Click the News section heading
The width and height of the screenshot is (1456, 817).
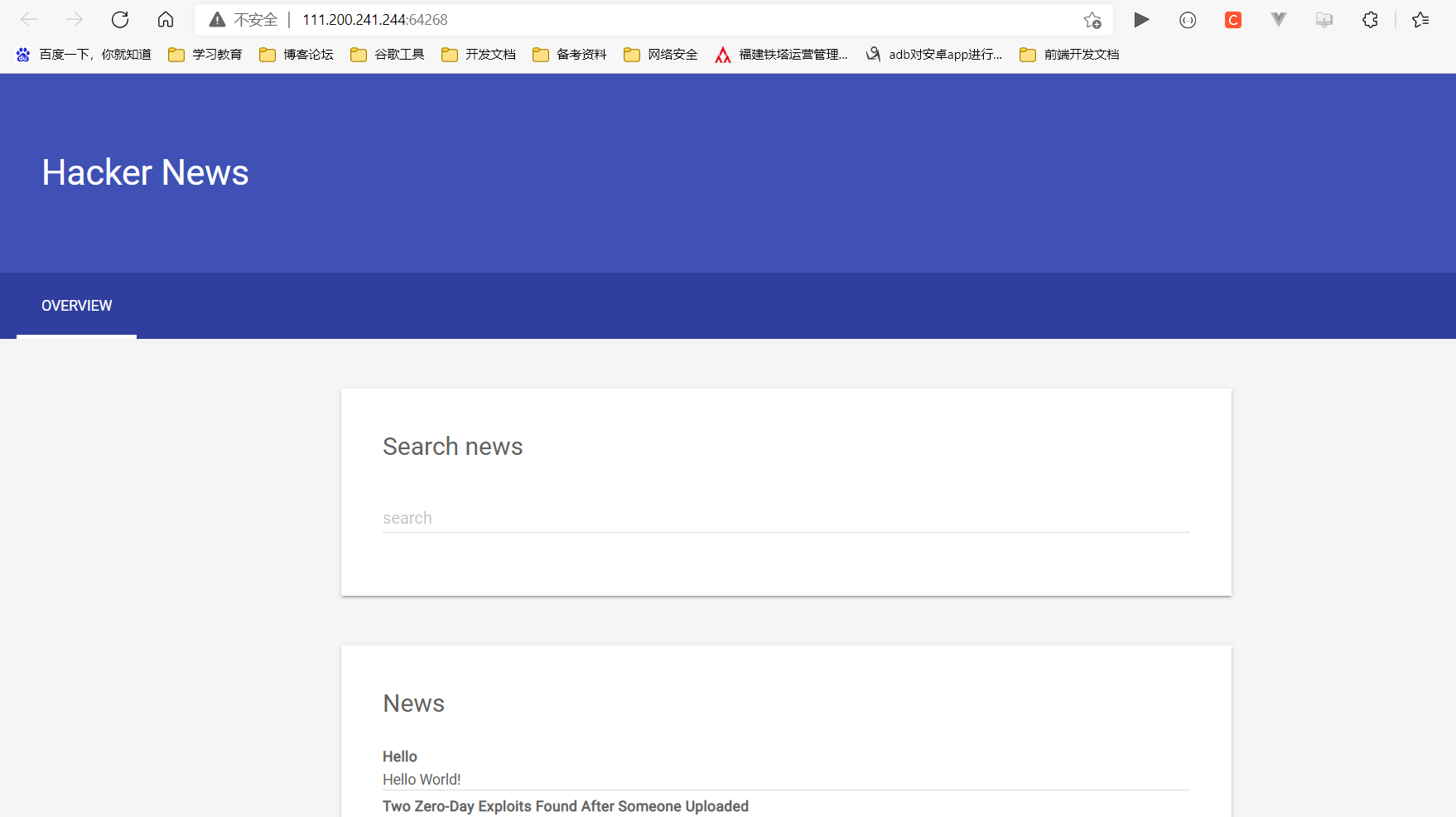tap(414, 703)
